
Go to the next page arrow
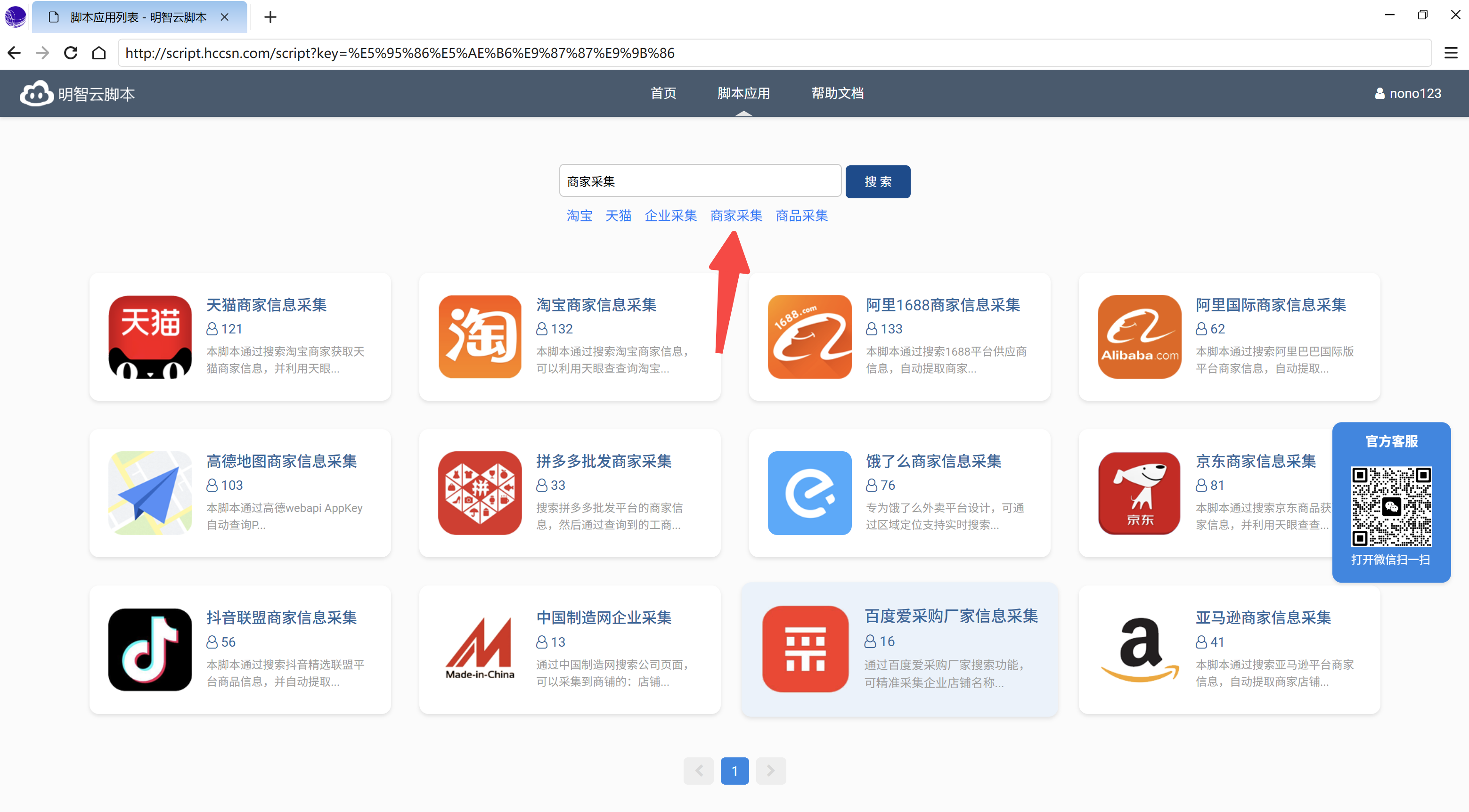pyautogui.click(x=771, y=771)
